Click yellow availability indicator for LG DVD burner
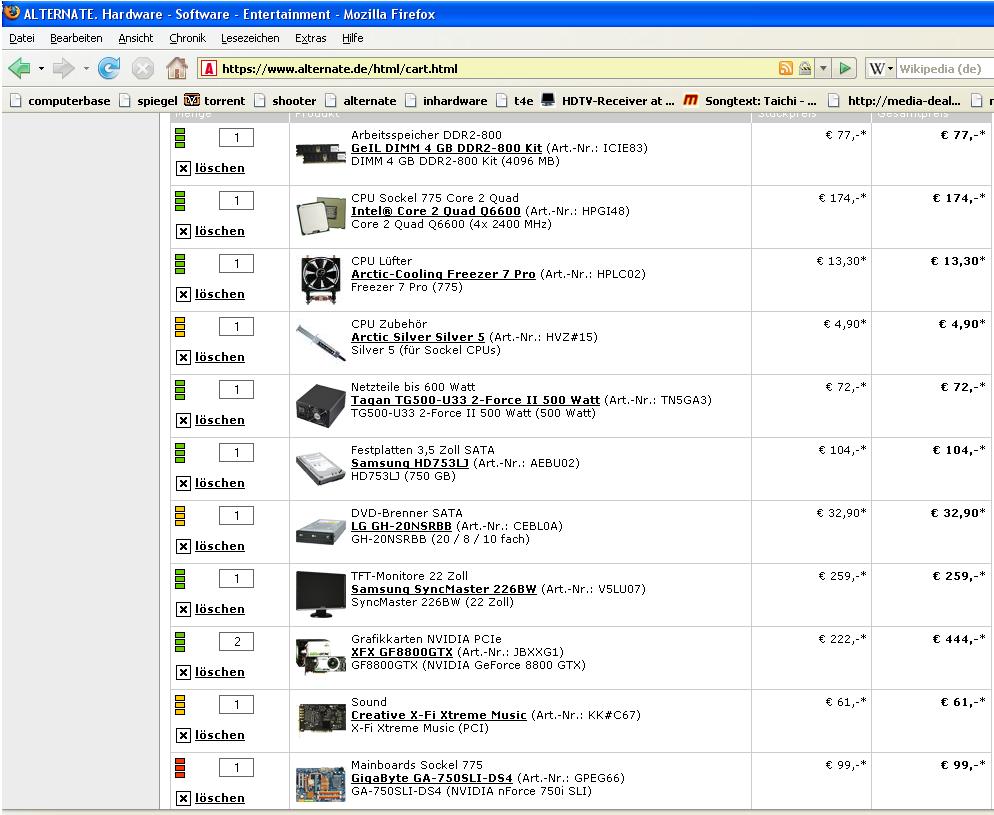The width and height of the screenshot is (994, 815). pos(180,516)
